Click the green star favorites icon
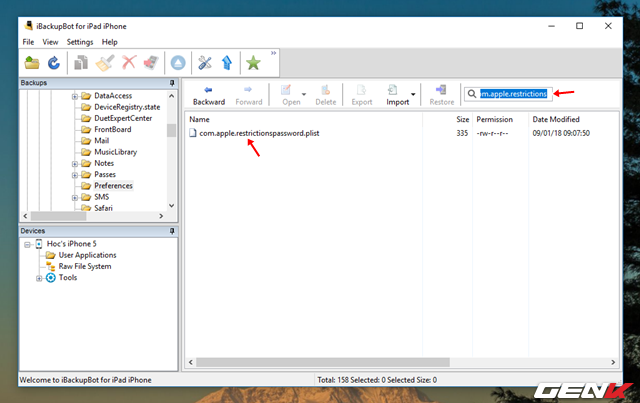The height and width of the screenshot is (403, 640). [x=253, y=63]
